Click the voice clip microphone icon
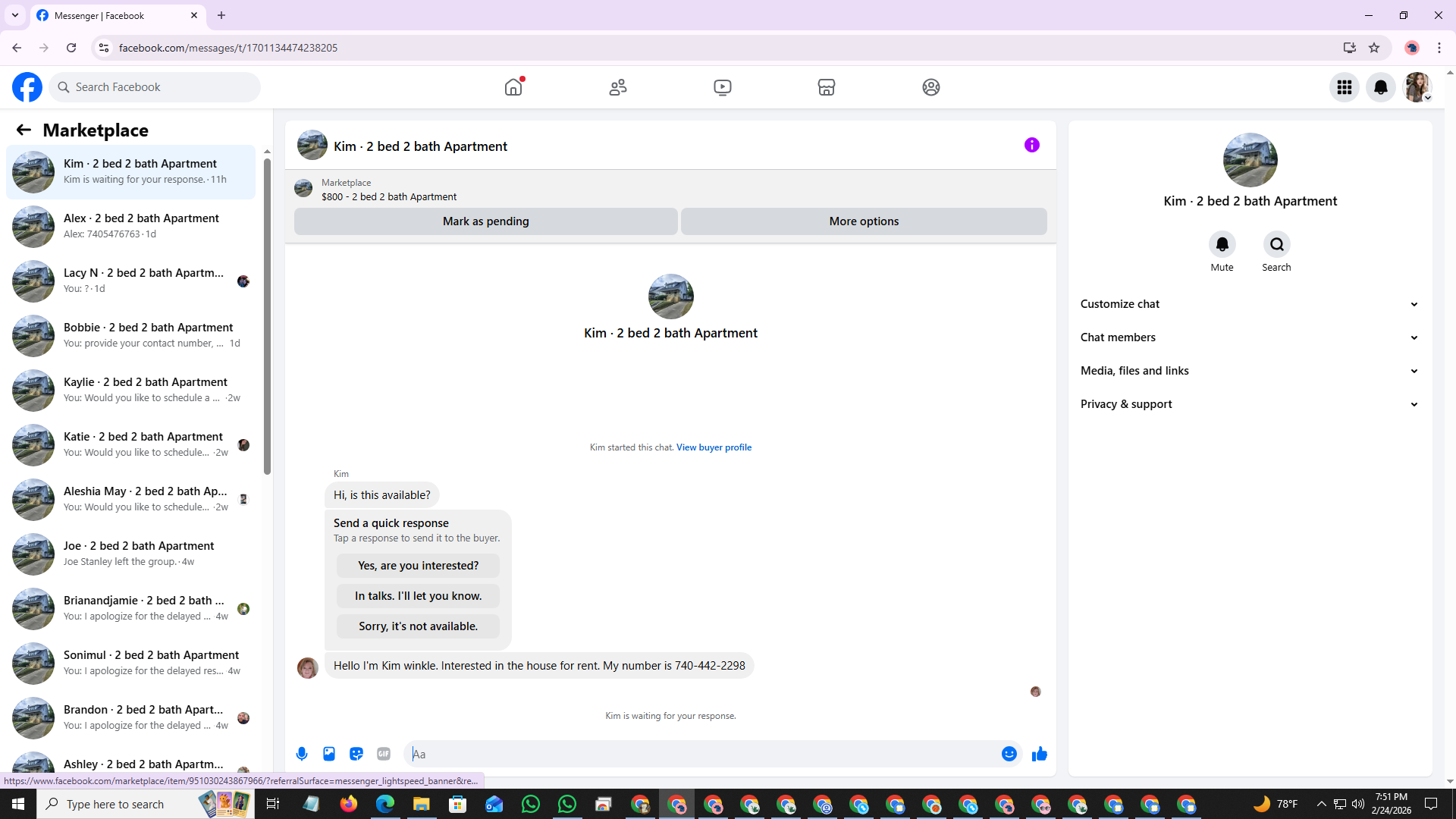 click(x=302, y=754)
